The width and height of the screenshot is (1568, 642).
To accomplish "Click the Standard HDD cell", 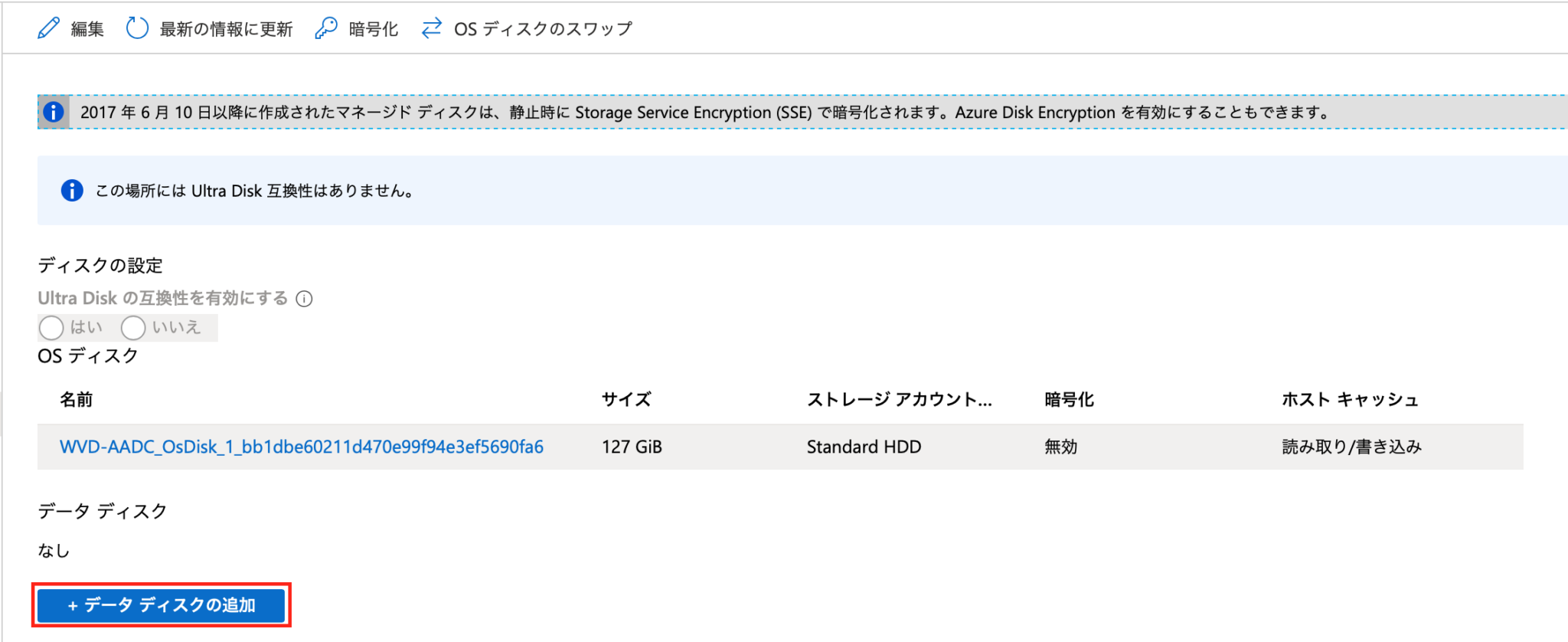I will (864, 447).
